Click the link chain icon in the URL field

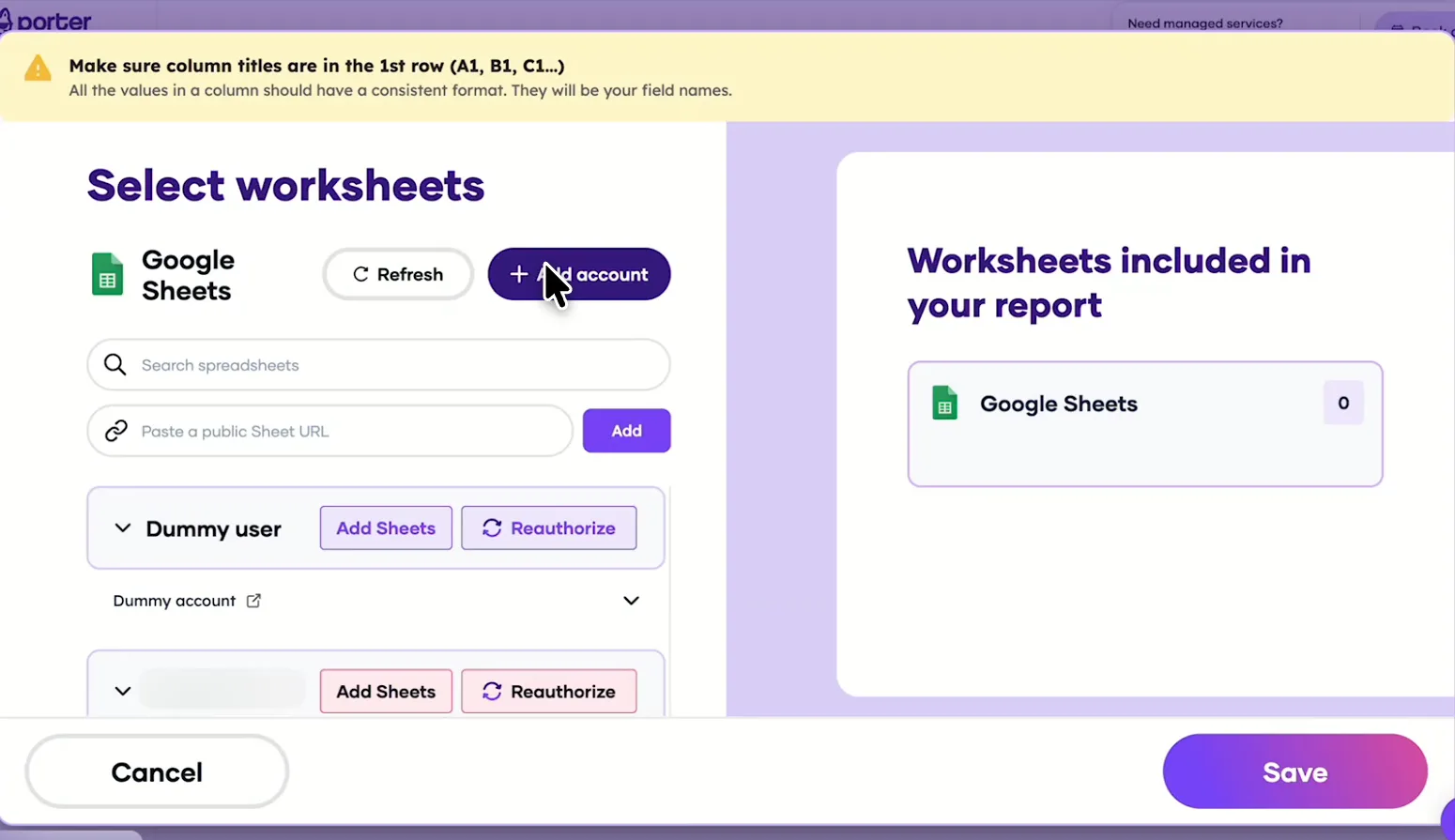tap(115, 431)
